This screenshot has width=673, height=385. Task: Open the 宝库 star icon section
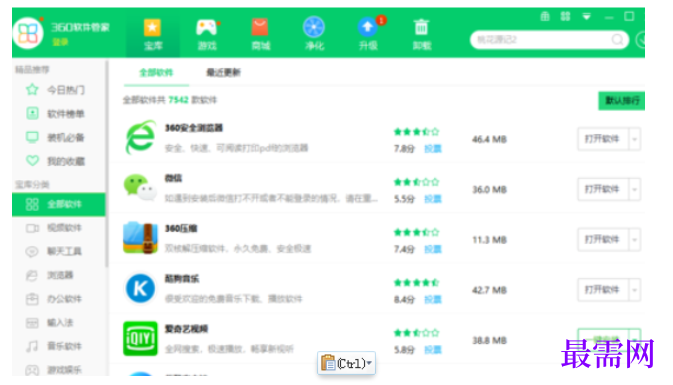(x=153, y=34)
